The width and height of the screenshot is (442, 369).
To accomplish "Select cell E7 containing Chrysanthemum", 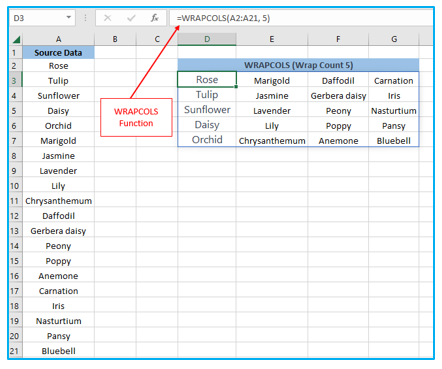I will (272, 140).
